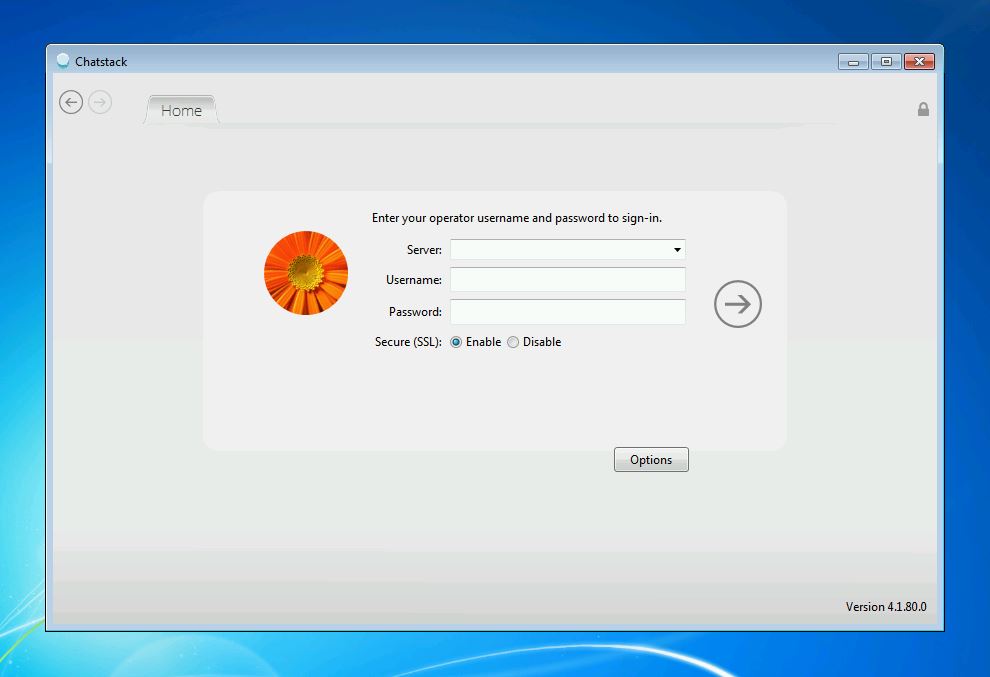990x677 pixels.
Task: Close the Chatstack window
Action: pyautogui.click(x=919, y=61)
